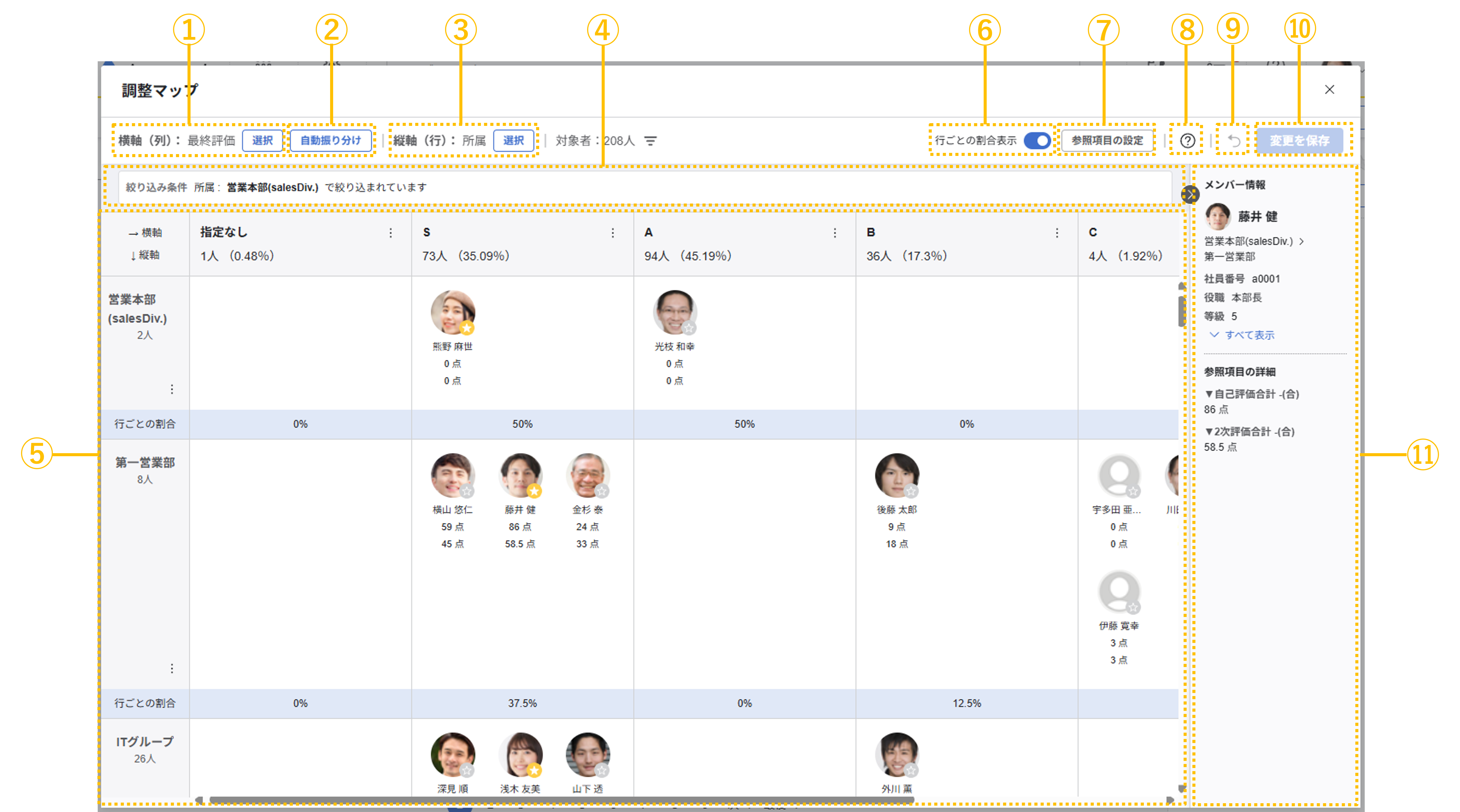Toggle 行ごとの割合表示 switch off
Viewport: 1460px width, 812px height.
tap(1037, 140)
